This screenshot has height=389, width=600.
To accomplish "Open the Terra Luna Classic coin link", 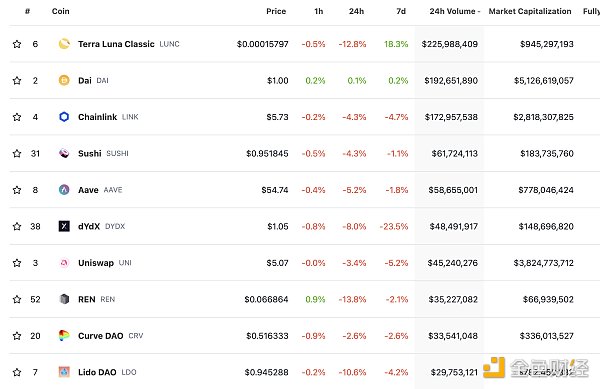I will (x=116, y=44).
